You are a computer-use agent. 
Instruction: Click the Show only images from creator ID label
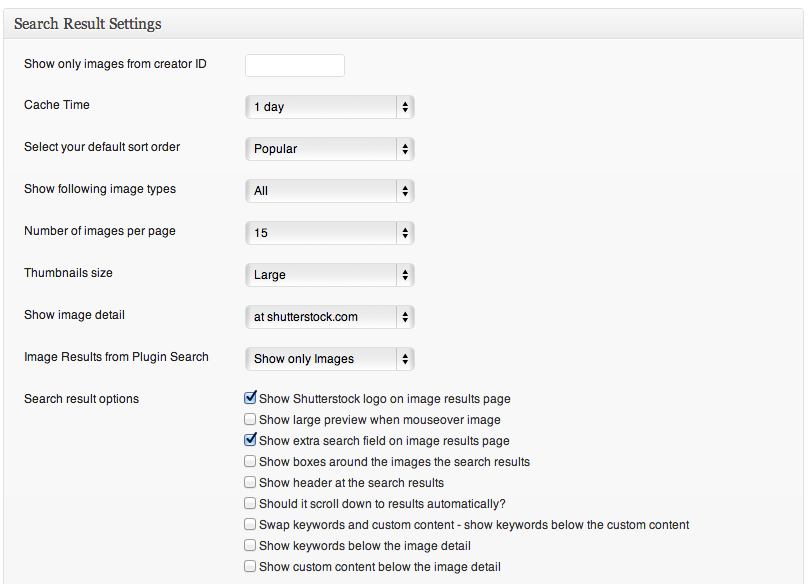click(115, 64)
